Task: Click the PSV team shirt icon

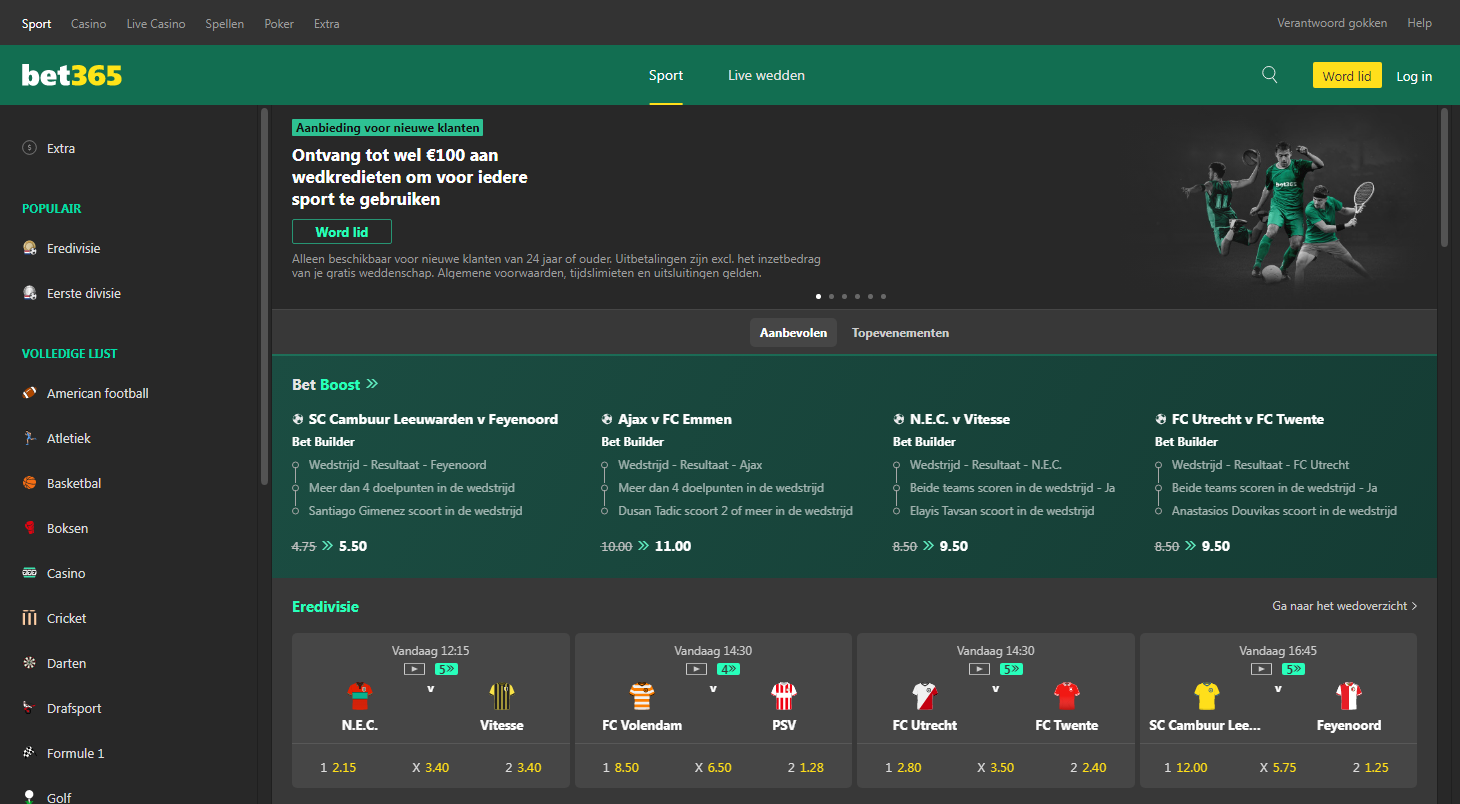Action: pyautogui.click(x=784, y=696)
